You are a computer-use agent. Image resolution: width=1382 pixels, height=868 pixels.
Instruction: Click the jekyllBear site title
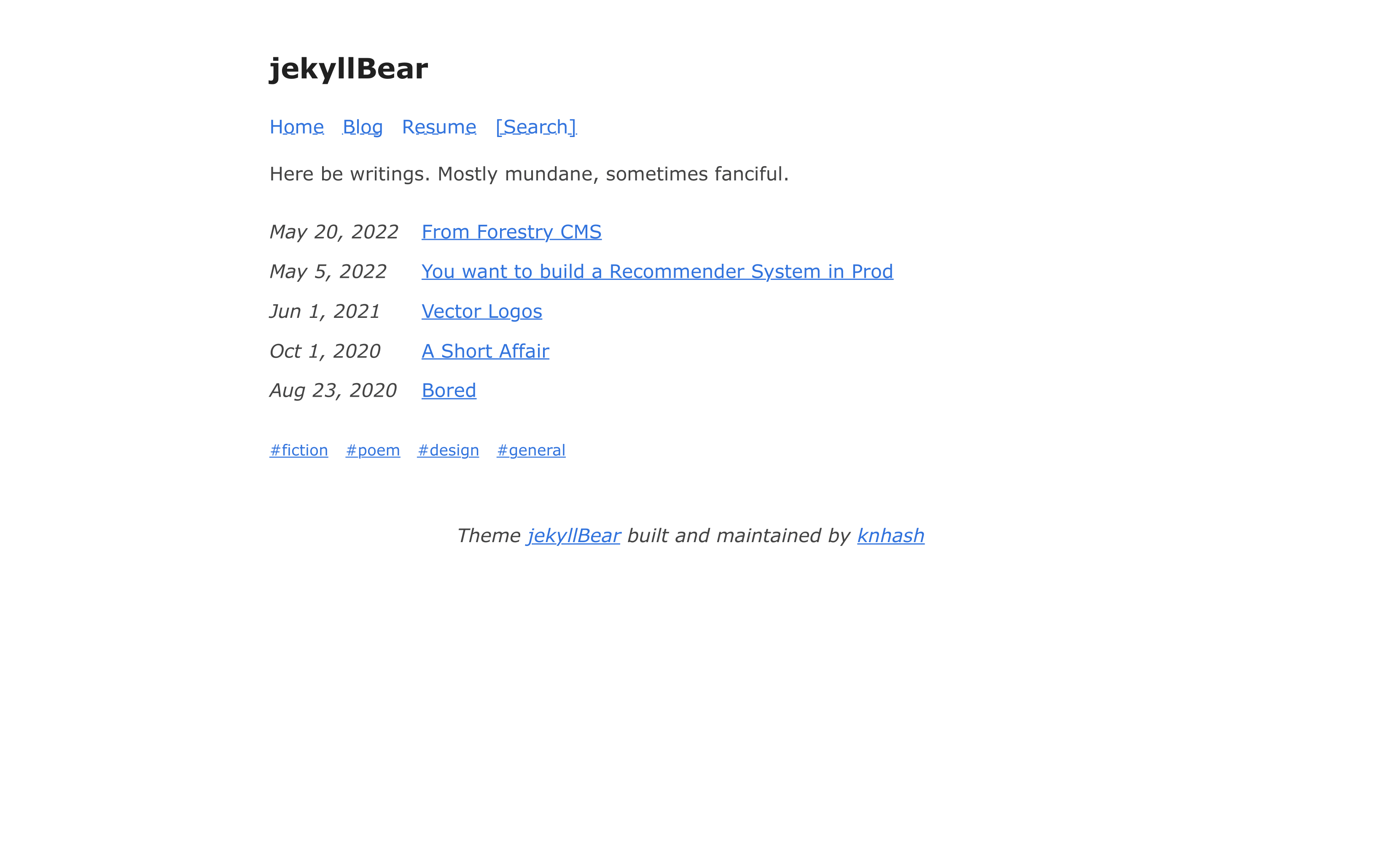347,68
